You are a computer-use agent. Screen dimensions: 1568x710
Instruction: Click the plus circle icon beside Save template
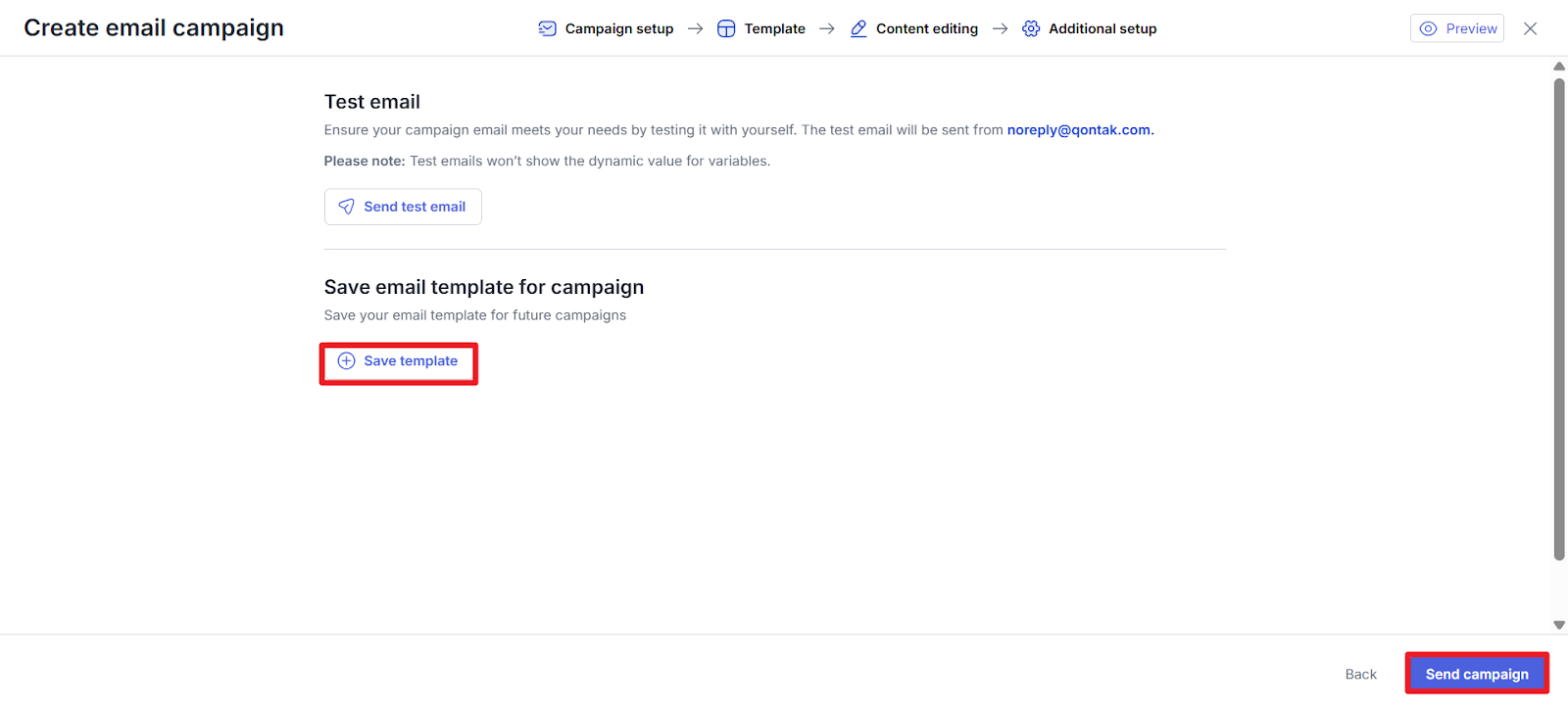[346, 361]
